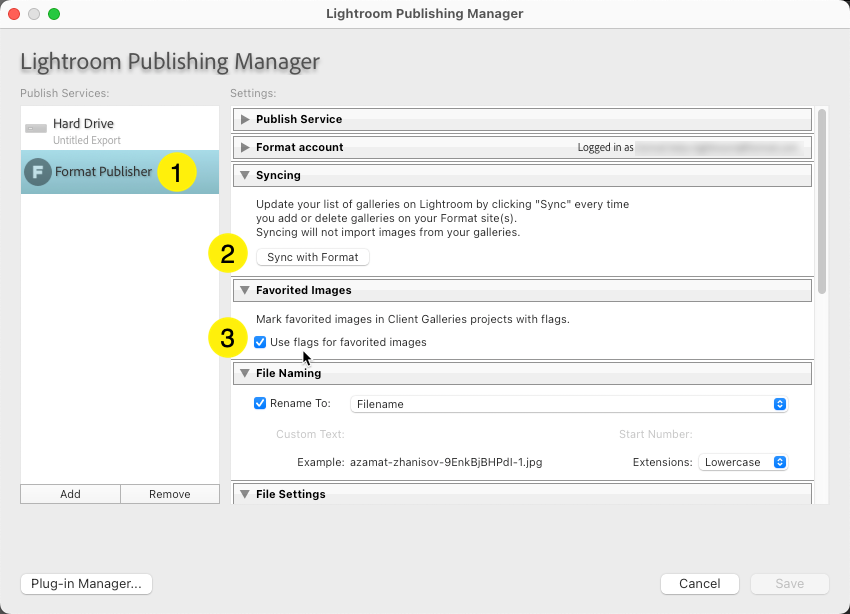Click Remove under Publish Services

point(169,494)
